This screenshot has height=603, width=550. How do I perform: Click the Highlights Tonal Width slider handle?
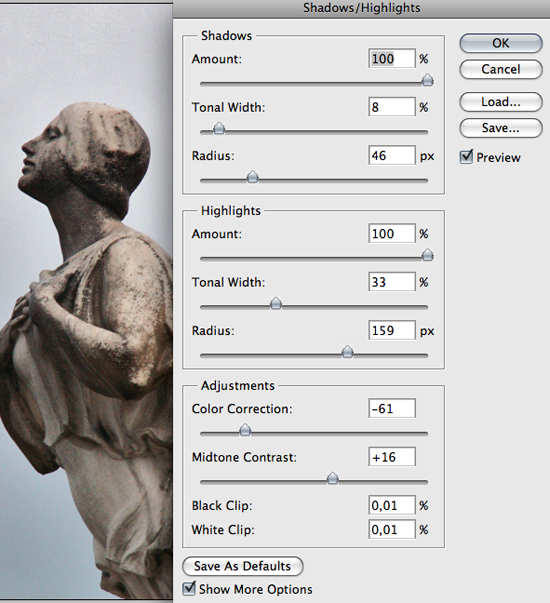tap(276, 303)
